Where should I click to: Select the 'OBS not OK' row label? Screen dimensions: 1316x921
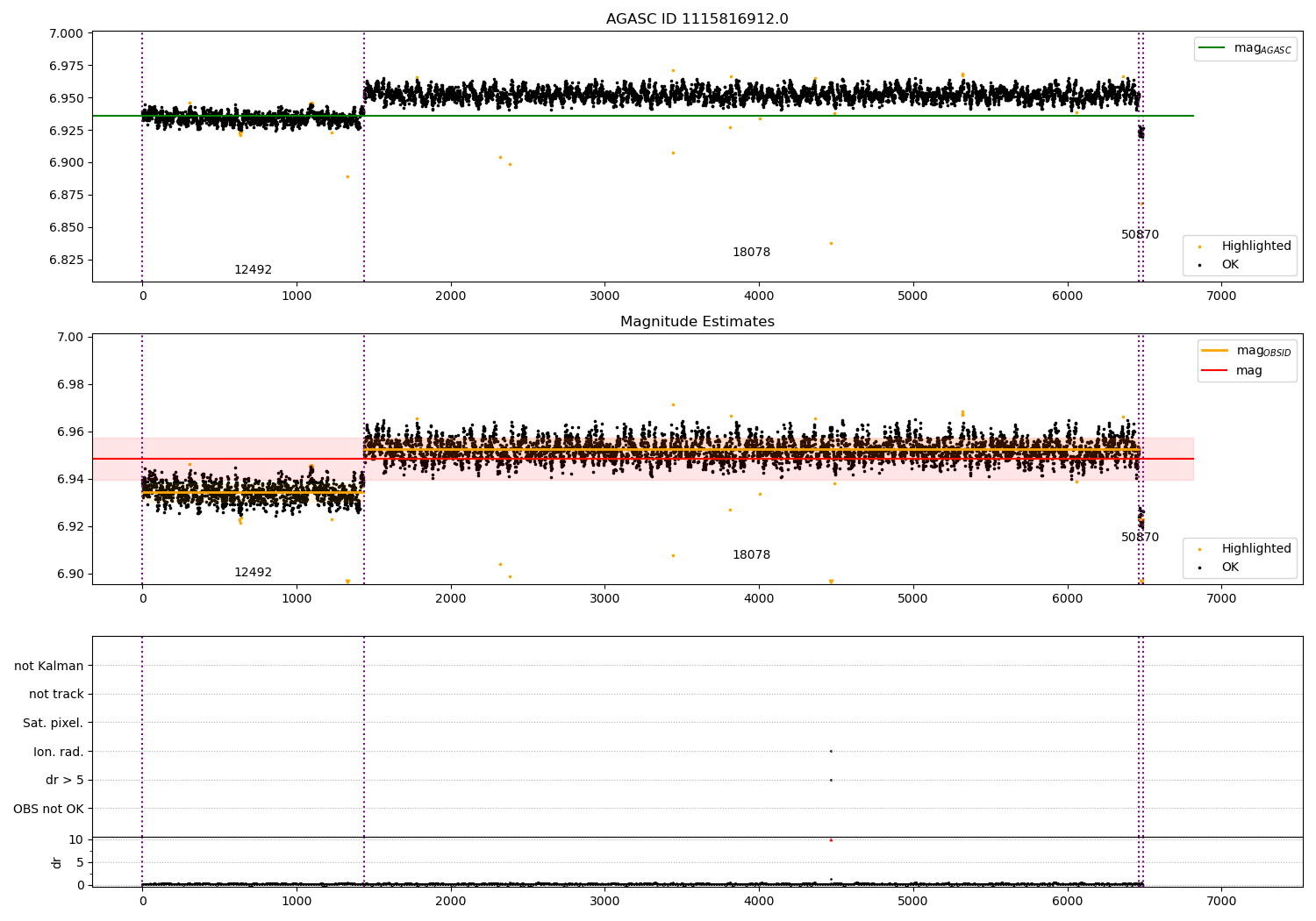[x=49, y=809]
